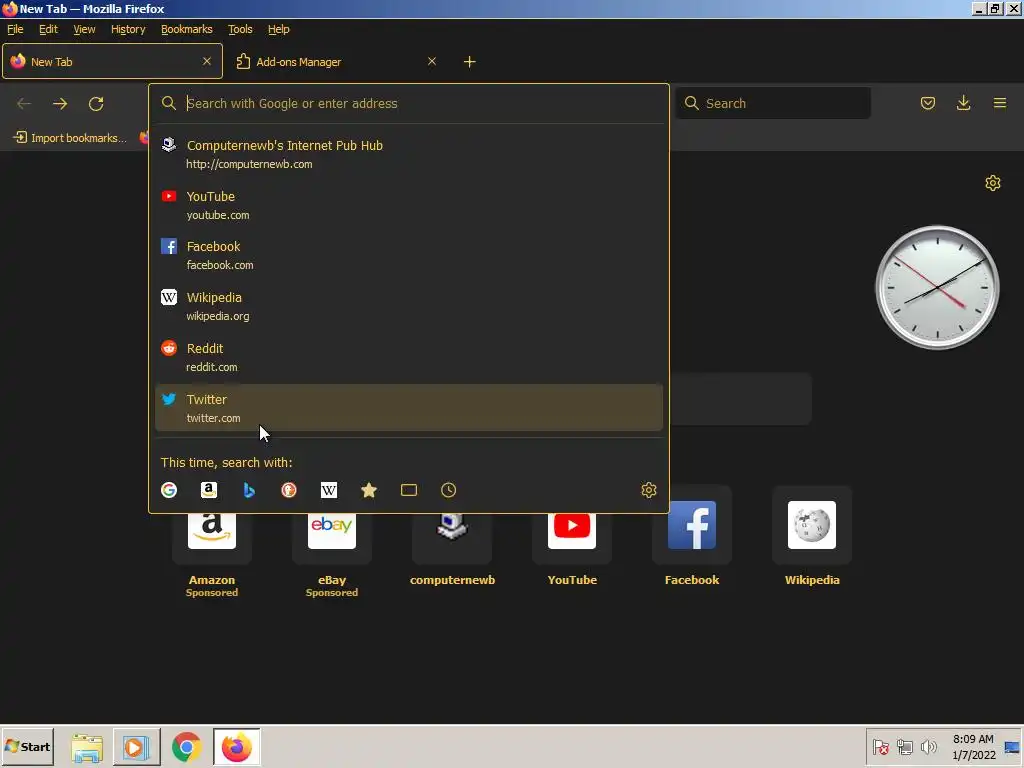Viewport: 1024px width, 768px height.
Task: Click the Google search engine icon
Action: [169, 490]
